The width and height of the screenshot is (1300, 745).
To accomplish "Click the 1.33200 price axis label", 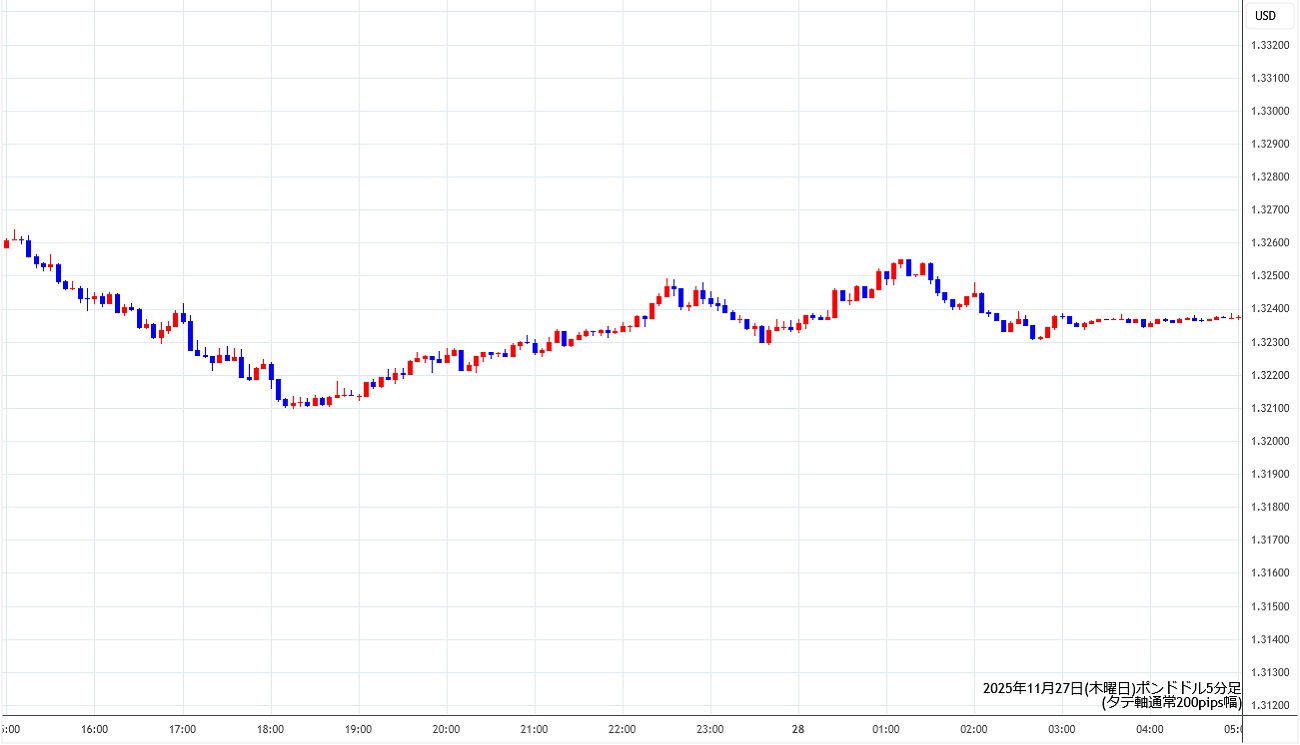I will point(1270,45).
